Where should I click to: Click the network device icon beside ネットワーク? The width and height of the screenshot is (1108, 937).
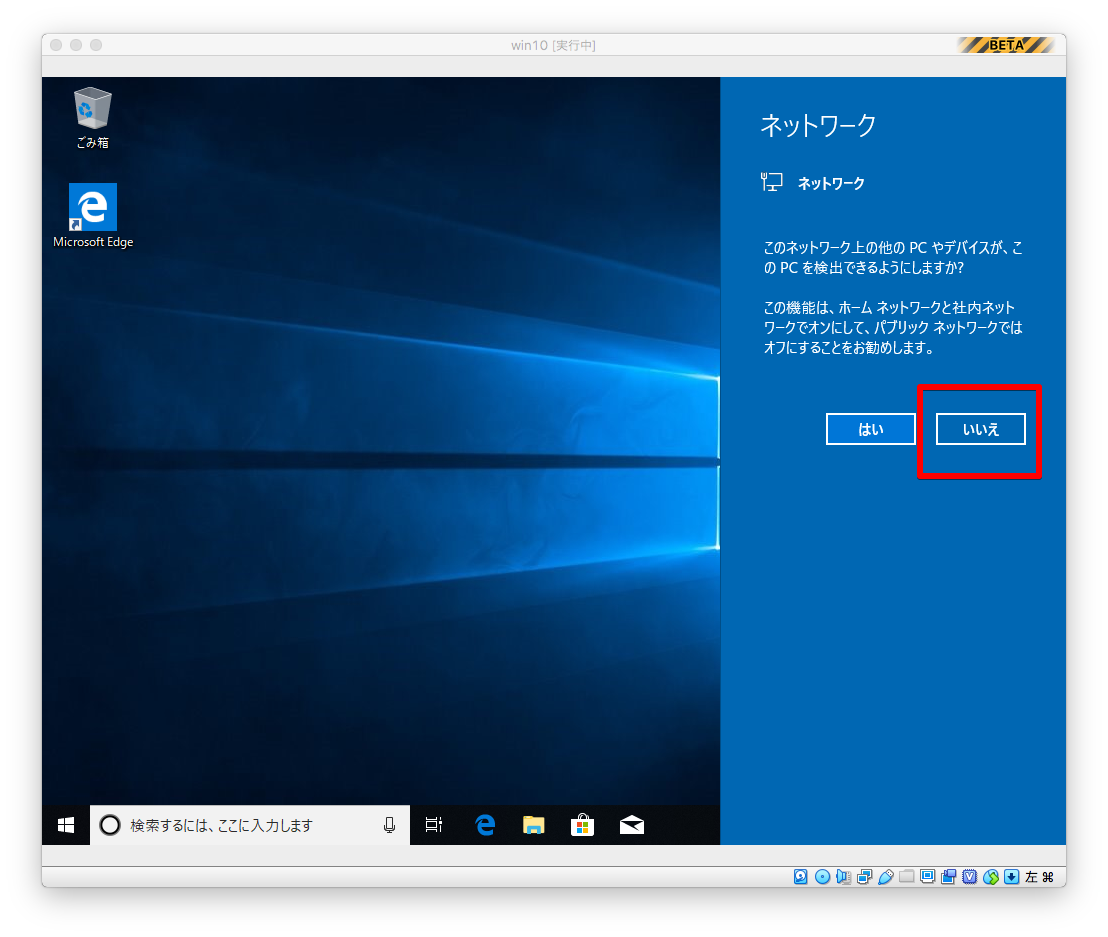(772, 182)
